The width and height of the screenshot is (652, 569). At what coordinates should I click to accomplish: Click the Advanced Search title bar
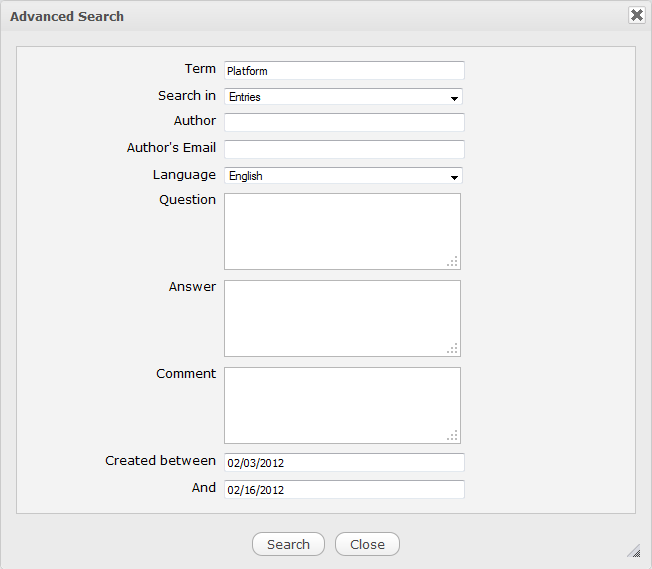300,16
